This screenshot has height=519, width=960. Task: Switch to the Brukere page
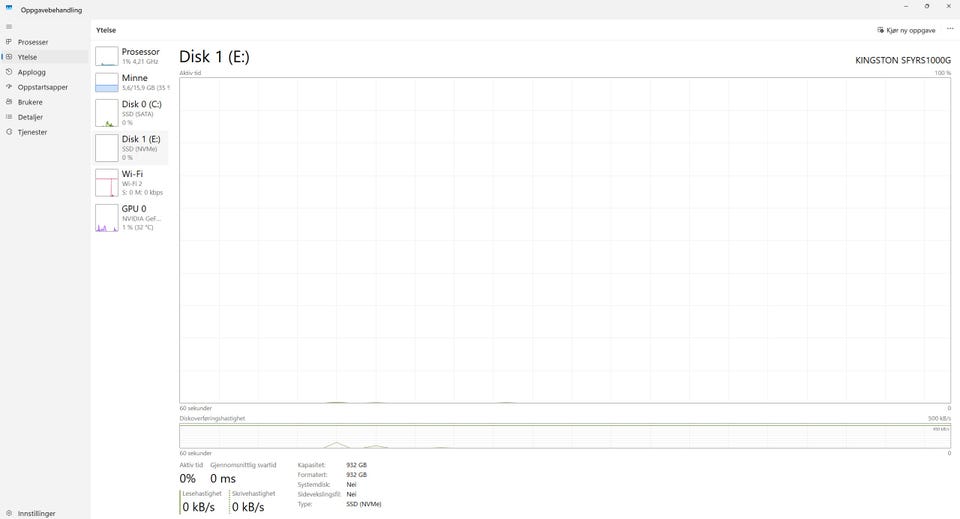click(30, 102)
